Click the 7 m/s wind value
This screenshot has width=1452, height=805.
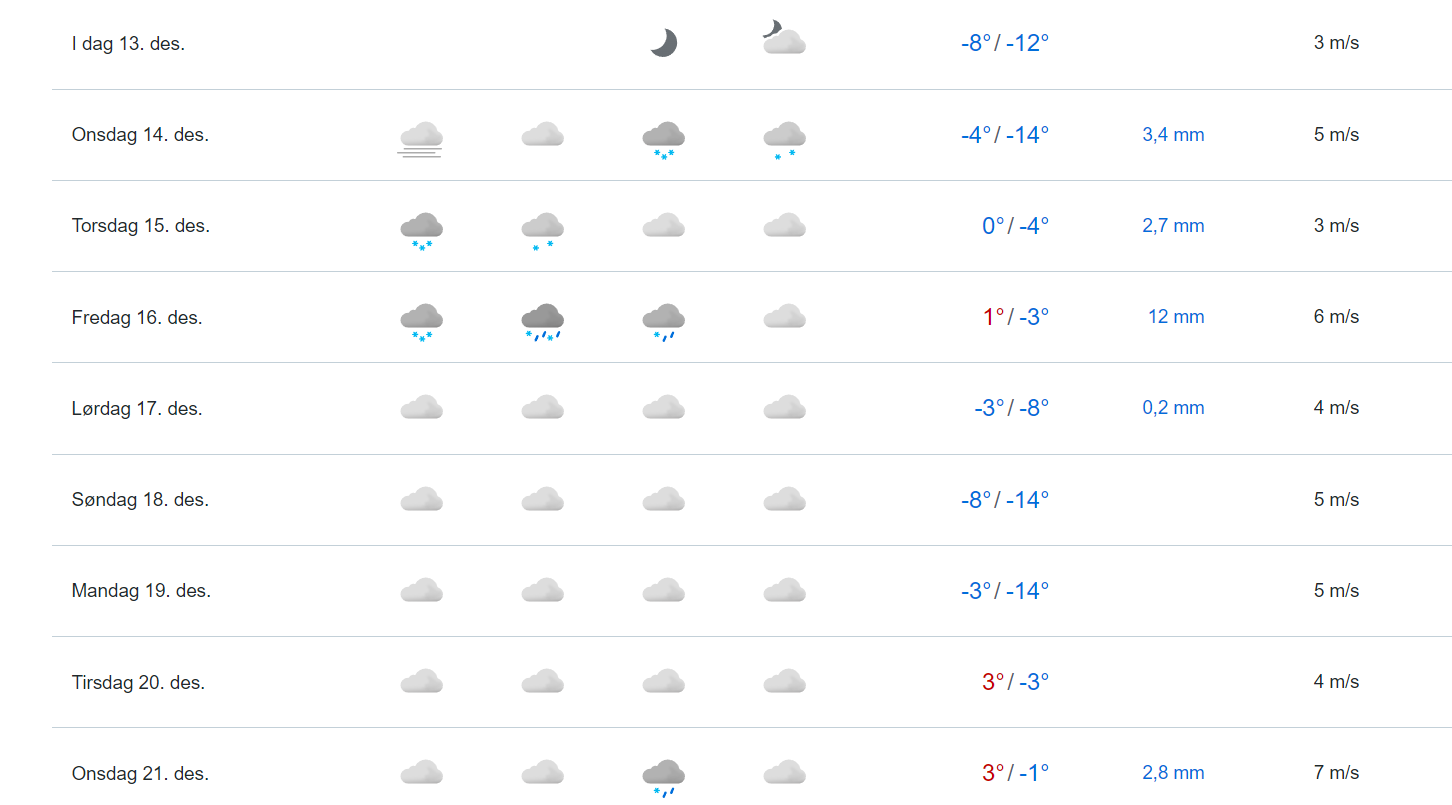[1336, 773]
